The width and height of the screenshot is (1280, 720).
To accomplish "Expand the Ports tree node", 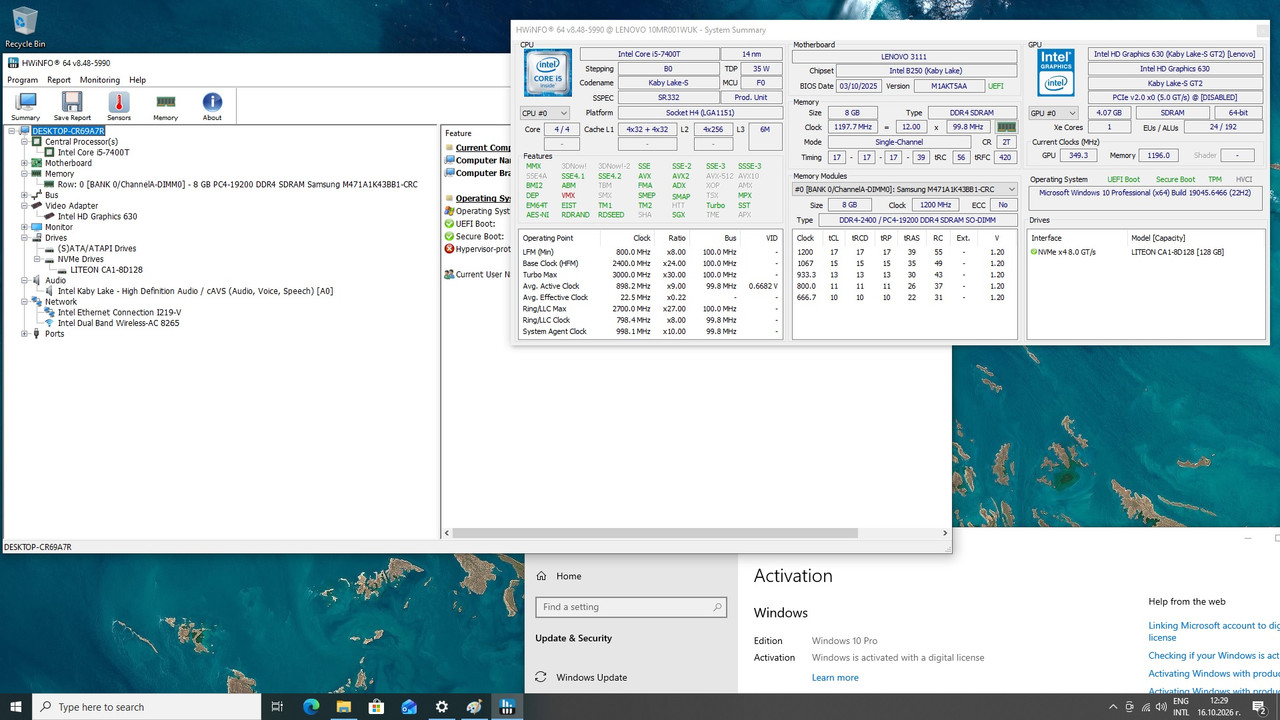I will click(x=25, y=334).
